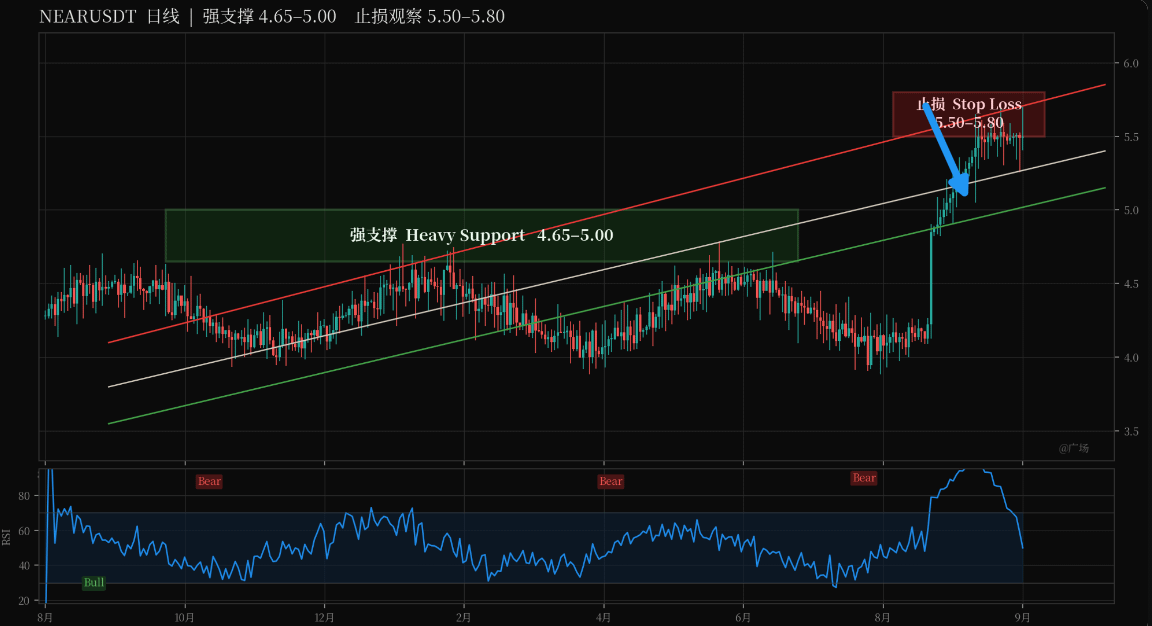Click the green Bull label on RSI
This screenshot has height=626, width=1152.
[x=93, y=583]
